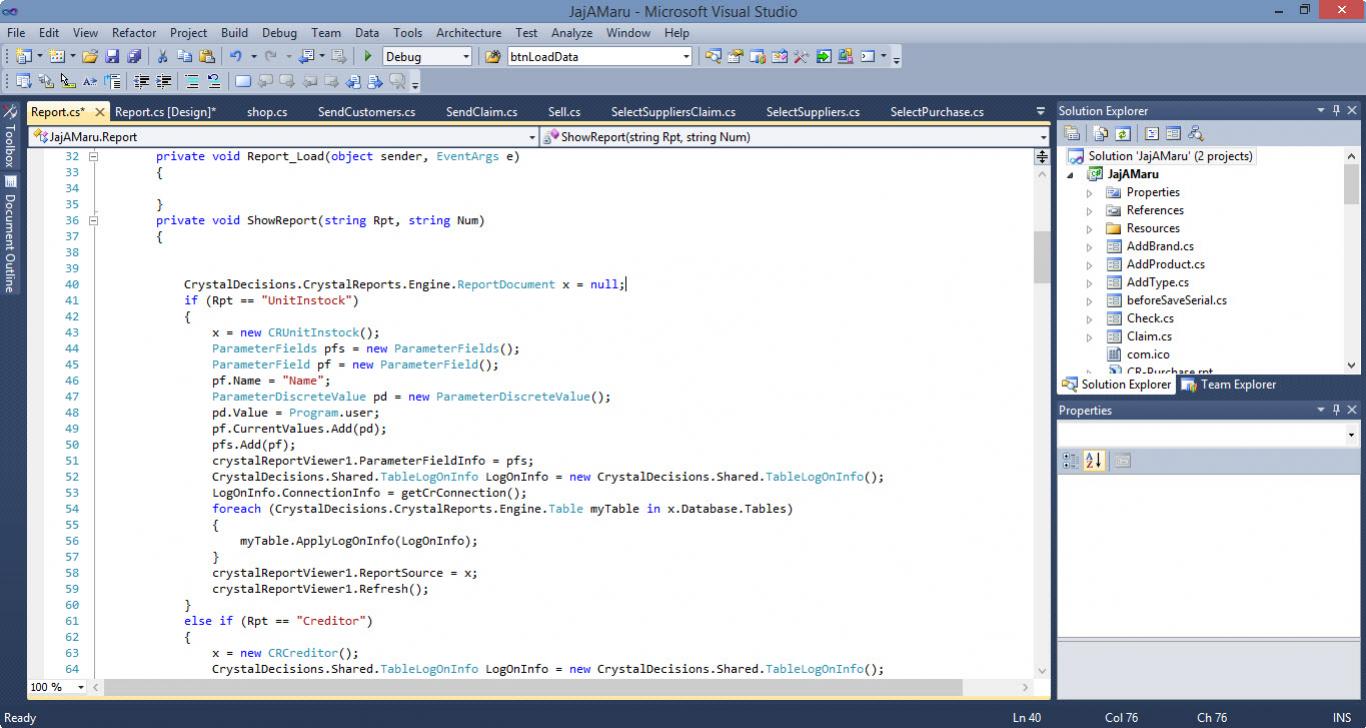Click the Copy icon in toolbar
The image size is (1366, 728).
coord(184,57)
